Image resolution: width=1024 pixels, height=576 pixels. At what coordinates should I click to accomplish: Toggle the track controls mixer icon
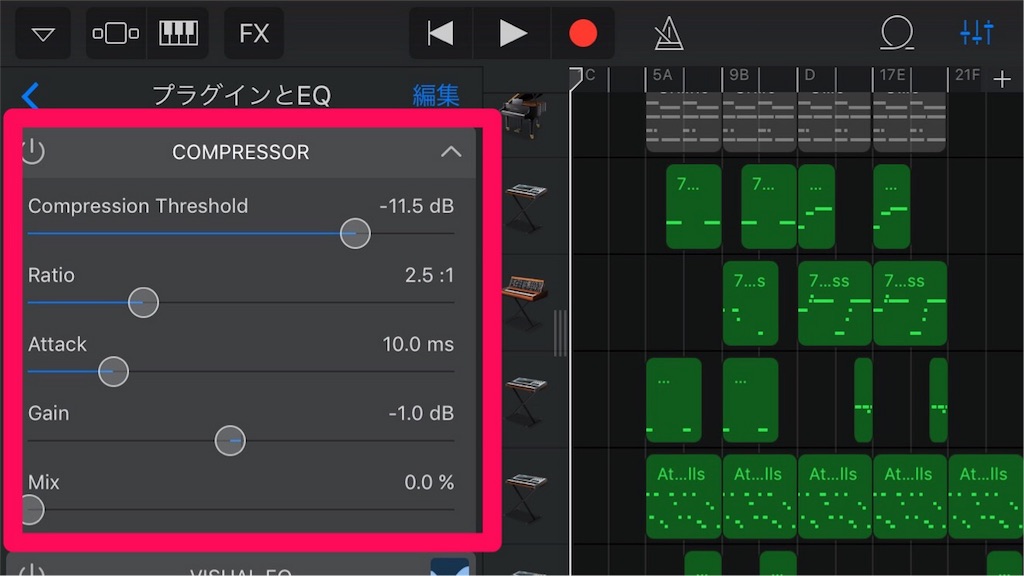click(977, 32)
